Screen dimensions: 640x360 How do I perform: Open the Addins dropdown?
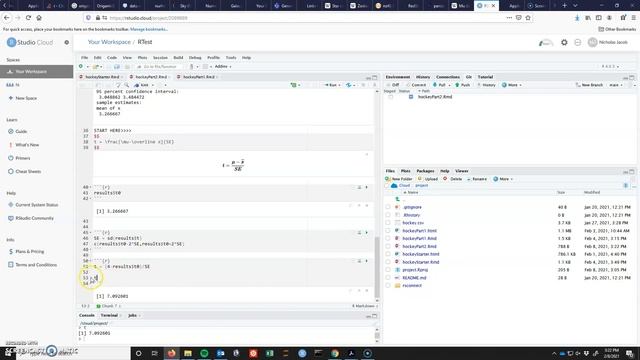[223, 67]
